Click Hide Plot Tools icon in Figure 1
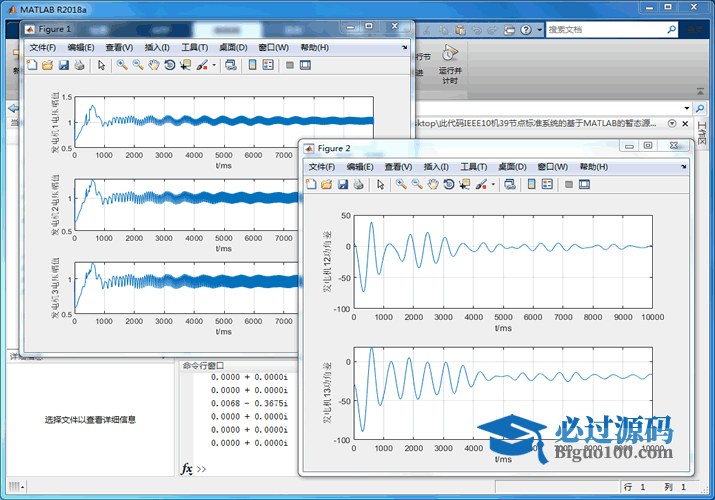Image resolution: width=715 pixels, height=500 pixels. 290,65
